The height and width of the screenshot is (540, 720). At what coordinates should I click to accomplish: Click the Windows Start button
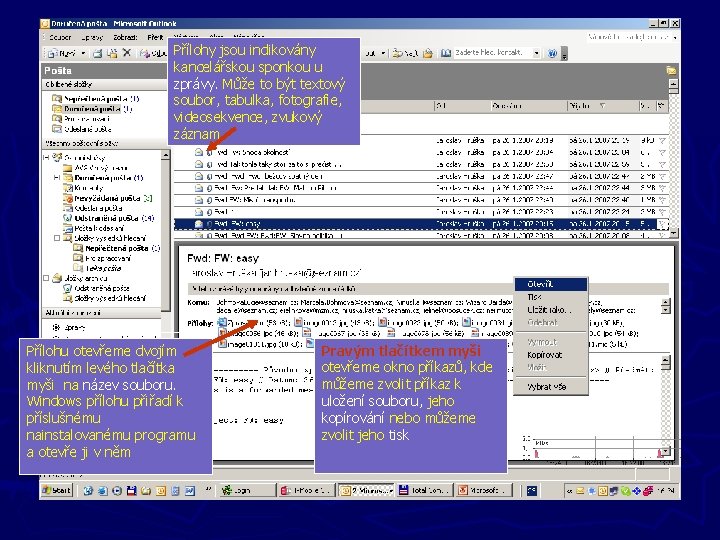(x=57, y=490)
